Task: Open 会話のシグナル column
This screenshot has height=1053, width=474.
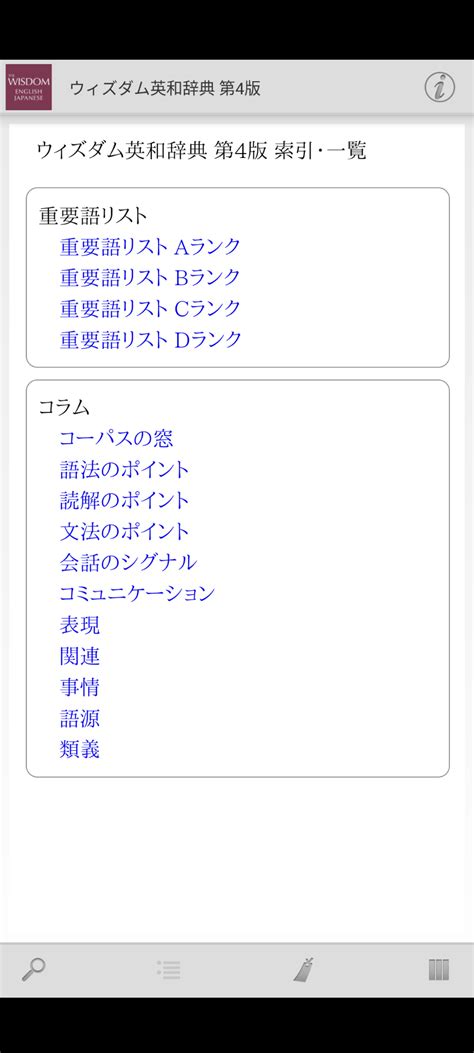Action: coord(128,562)
